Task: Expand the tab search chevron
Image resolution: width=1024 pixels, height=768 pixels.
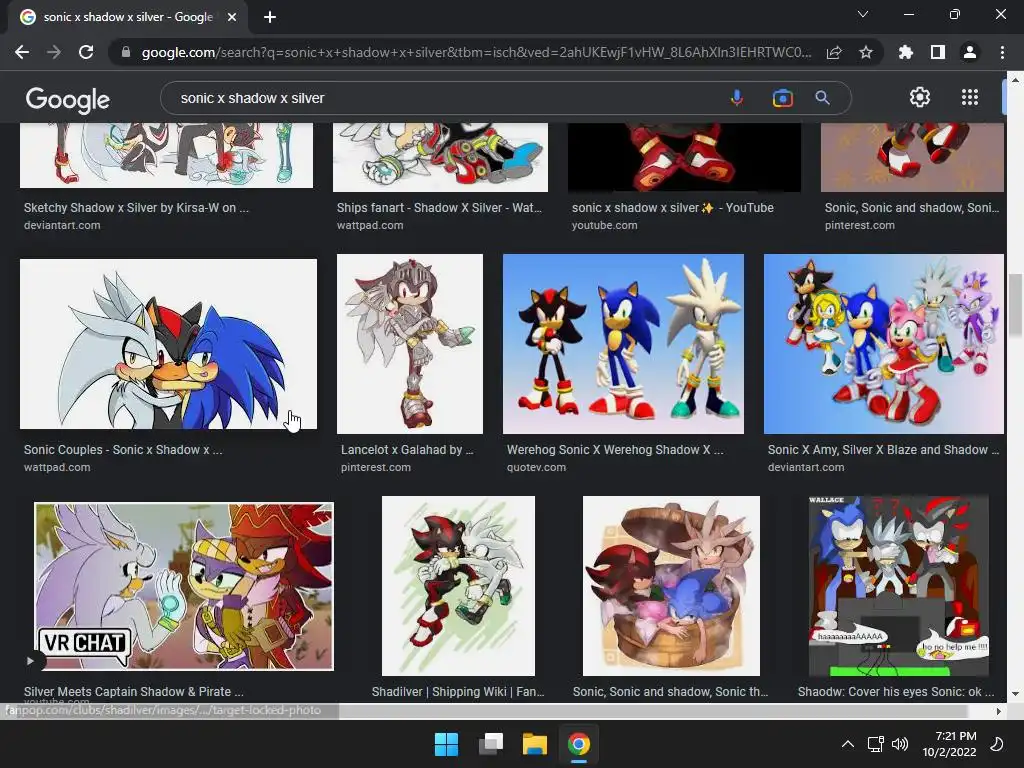Action: tap(863, 14)
